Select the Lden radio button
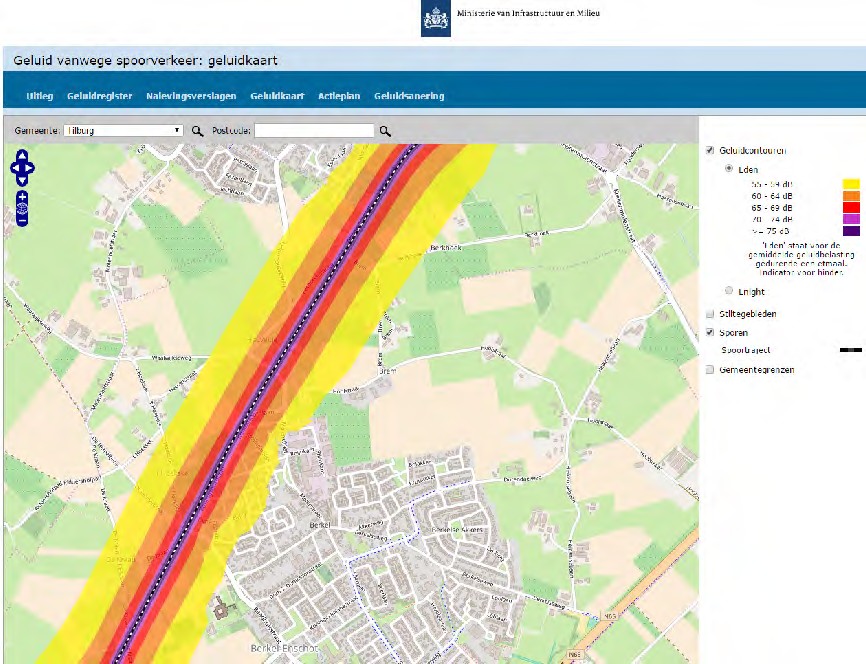The image size is (866, 664). (x=728, y=169)
